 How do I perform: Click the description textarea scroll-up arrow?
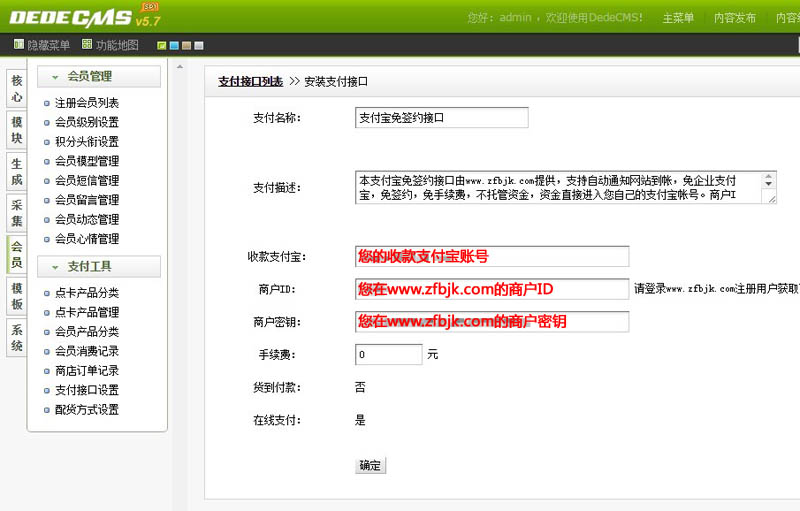point(769,177)
